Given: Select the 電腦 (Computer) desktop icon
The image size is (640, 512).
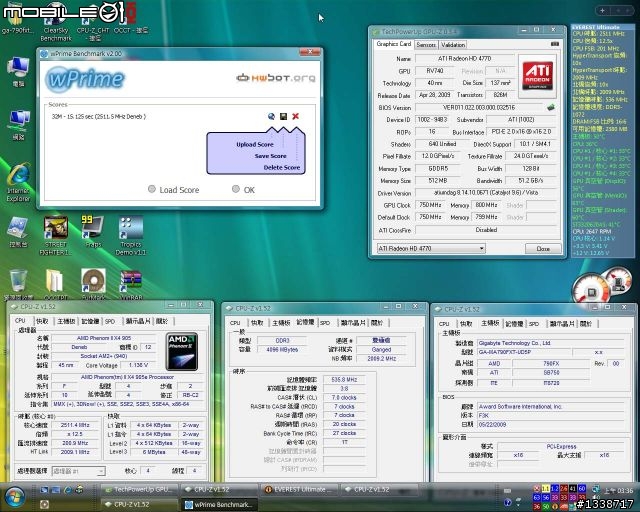Looking at the screenshot, I should tap(18, 72).
